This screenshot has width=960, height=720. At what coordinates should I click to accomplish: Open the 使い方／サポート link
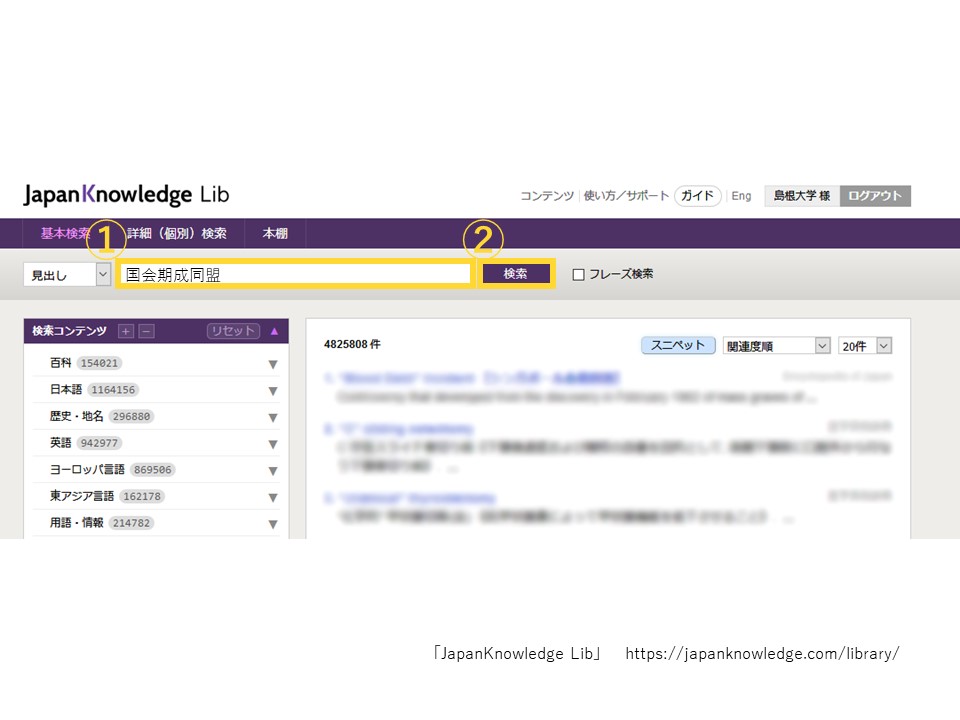(x=626, y=196)
